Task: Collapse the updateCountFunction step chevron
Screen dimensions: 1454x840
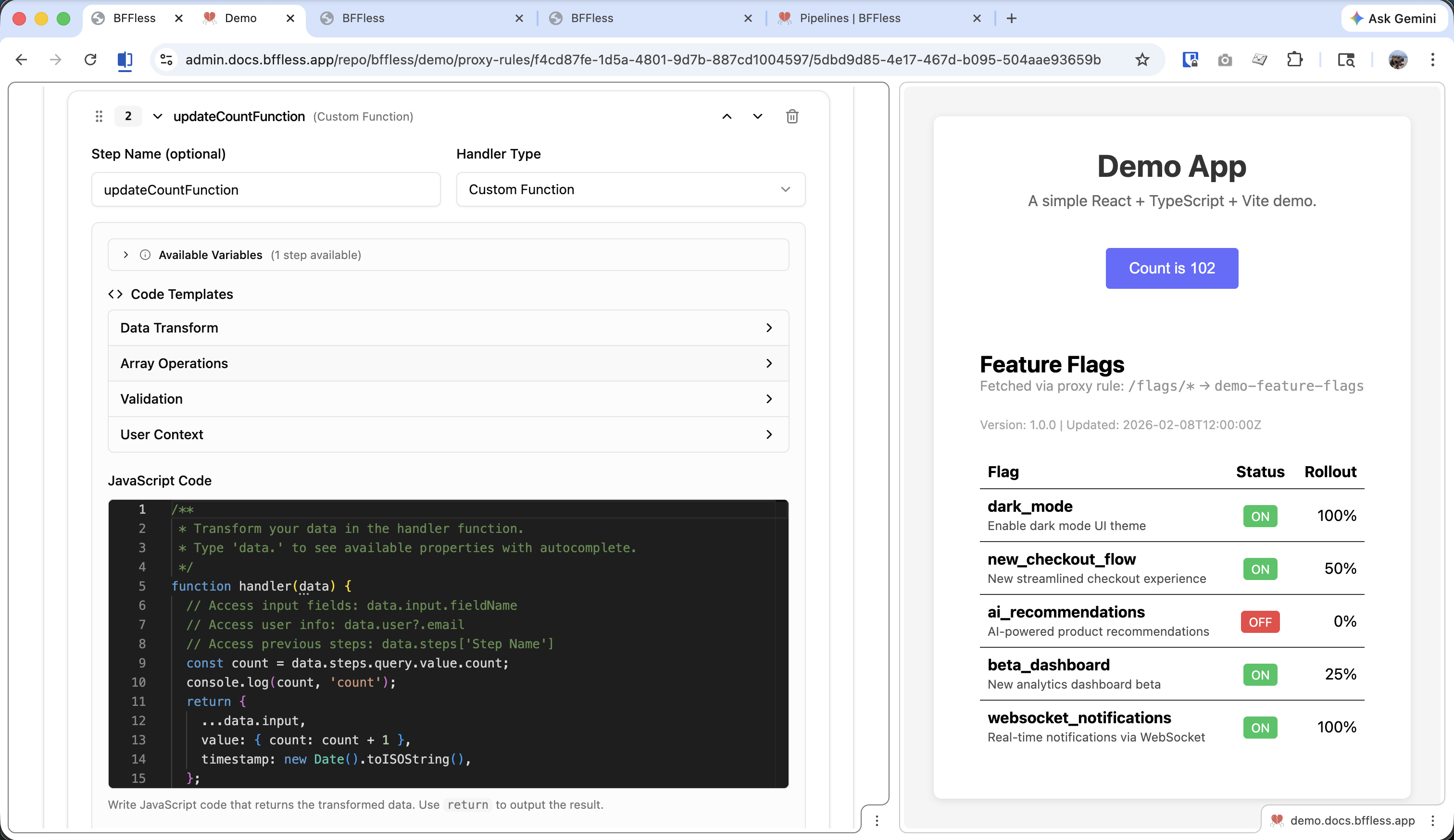Action: click(x=157, y=116)
